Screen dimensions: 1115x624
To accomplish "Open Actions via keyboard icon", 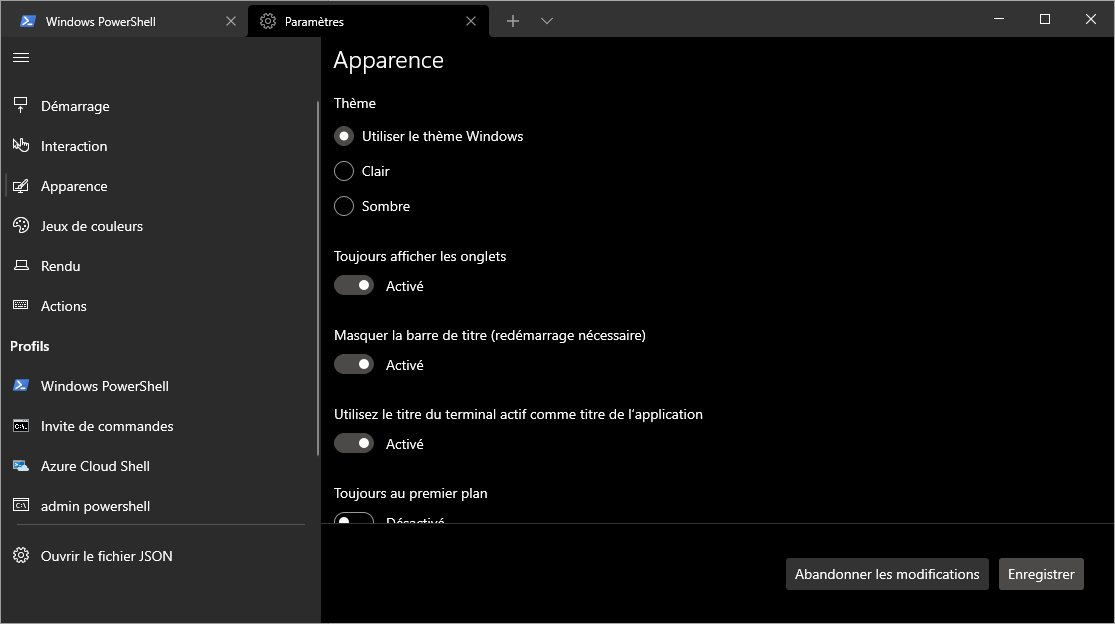I will pyautogui.click(x=20, y=306).
